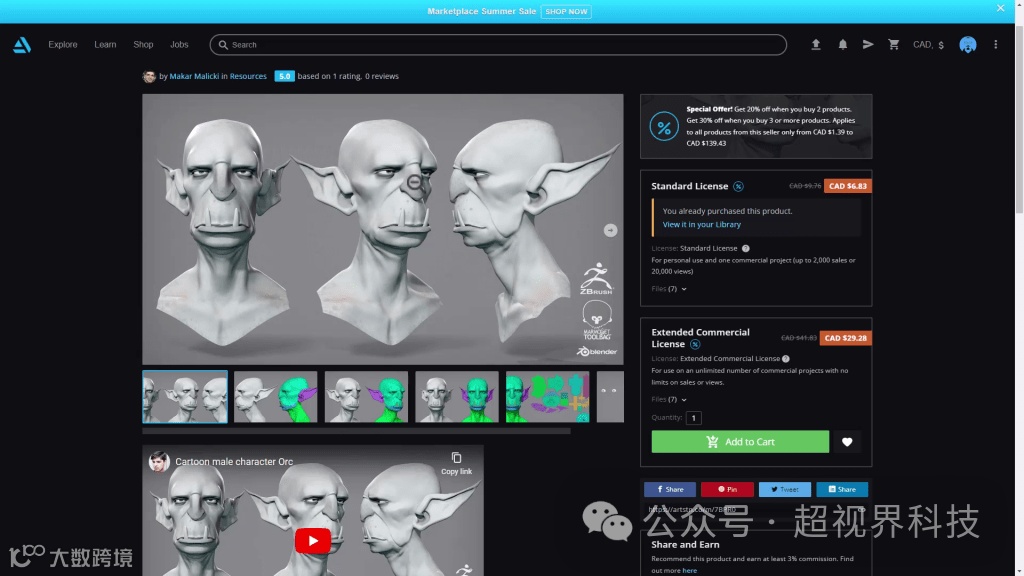Open the Shop menu

pyautogui.click(x=143, y=44)
